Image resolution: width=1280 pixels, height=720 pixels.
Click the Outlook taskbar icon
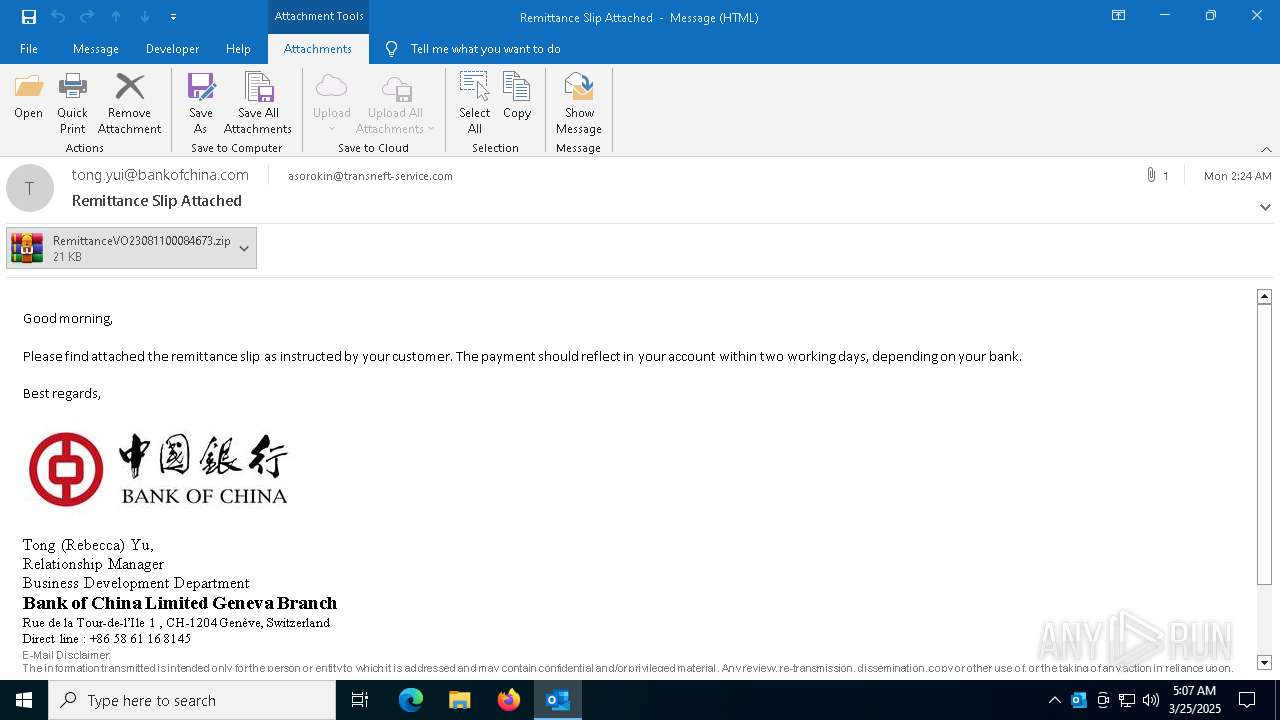tap(558, 700)
